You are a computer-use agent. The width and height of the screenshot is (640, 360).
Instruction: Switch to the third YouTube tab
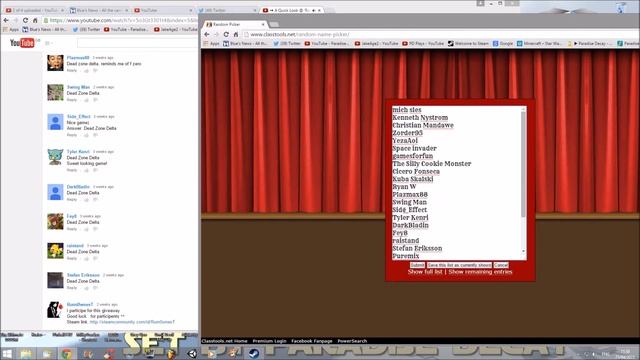coord(162,10)
